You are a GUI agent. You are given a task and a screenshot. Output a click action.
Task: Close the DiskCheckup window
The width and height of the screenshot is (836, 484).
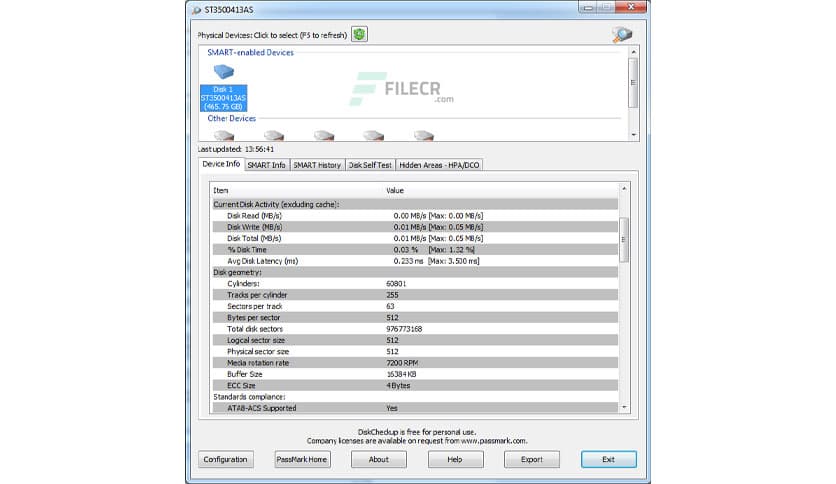(x=631, y=7)
